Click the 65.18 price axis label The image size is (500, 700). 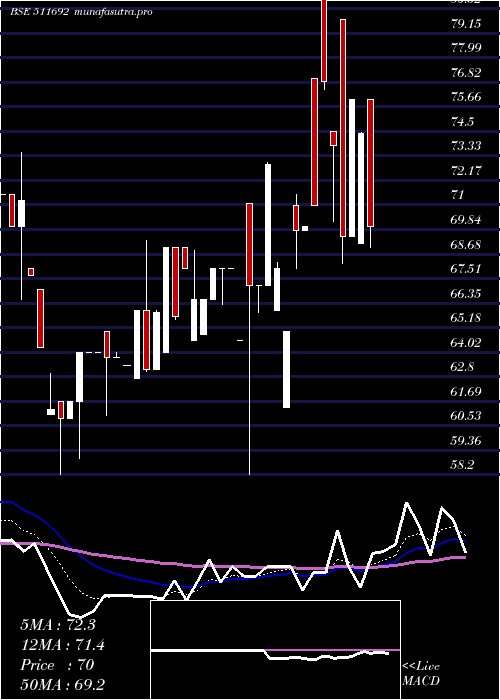point(466,318)
